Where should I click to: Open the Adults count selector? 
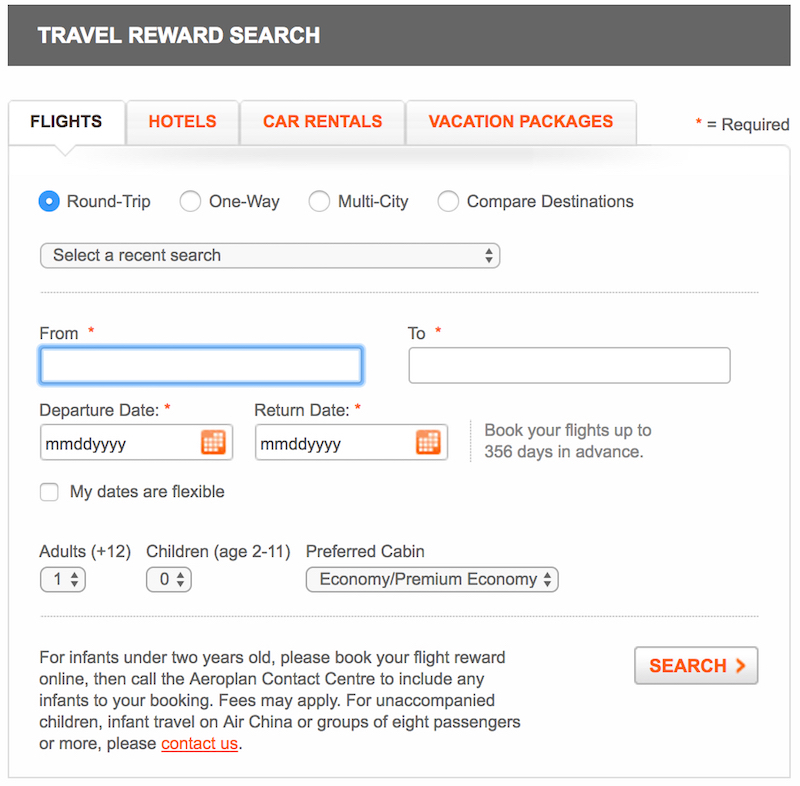pos(63,579)
